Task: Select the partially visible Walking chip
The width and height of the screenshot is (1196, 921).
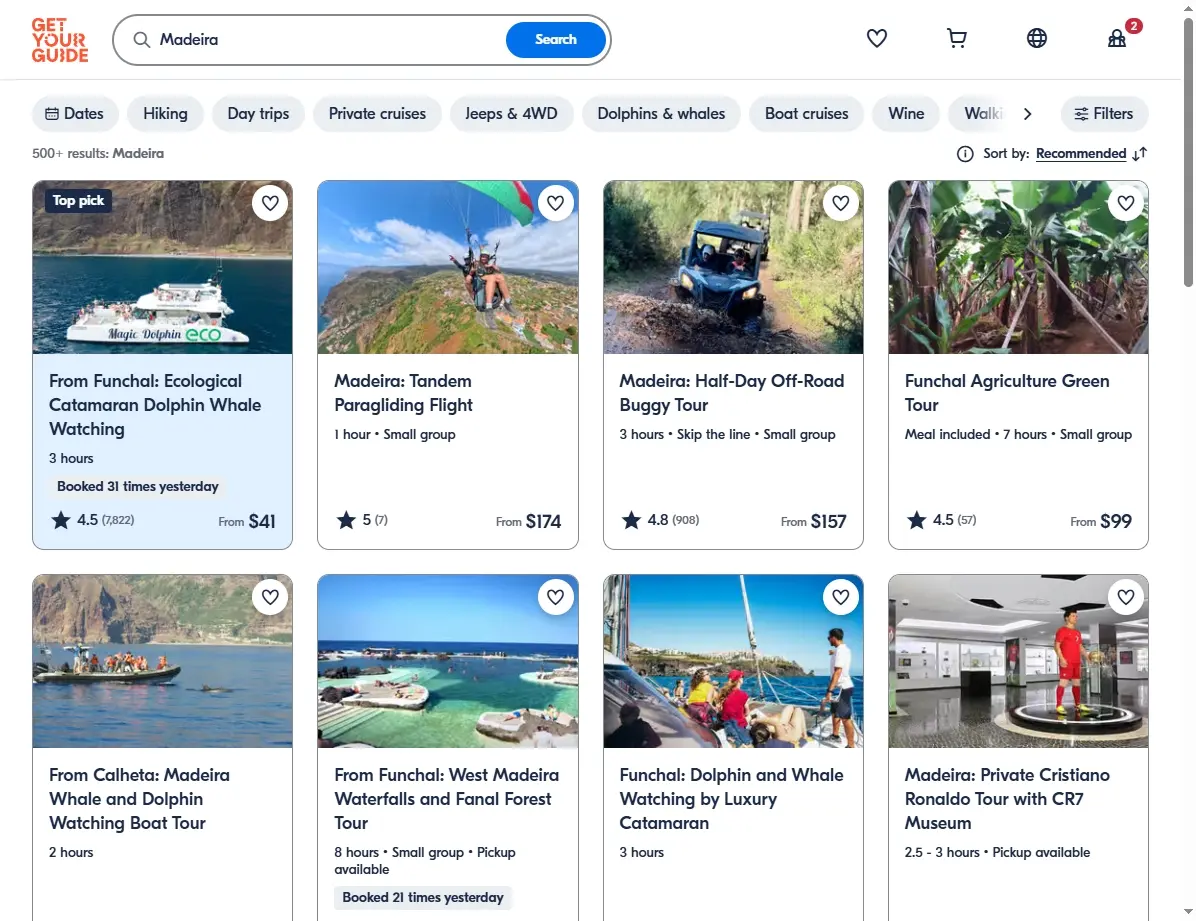Action: (979, 114)
